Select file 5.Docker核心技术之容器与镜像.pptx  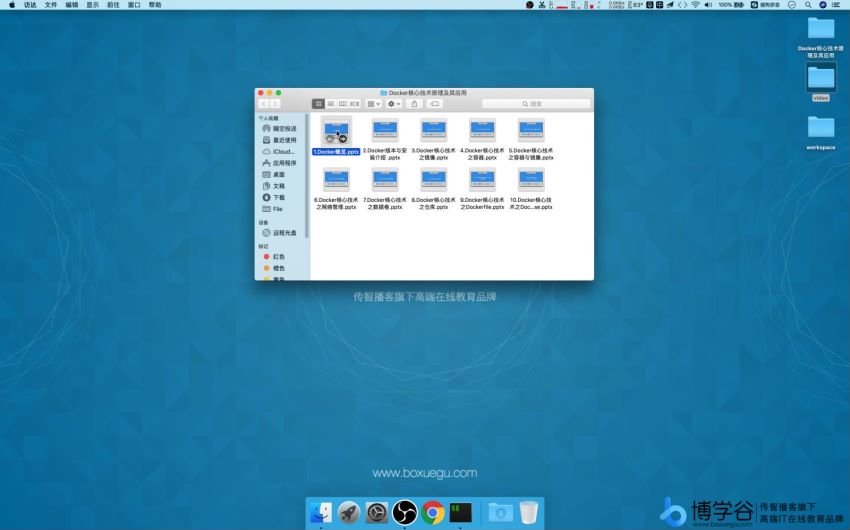[x=531, y=139]
